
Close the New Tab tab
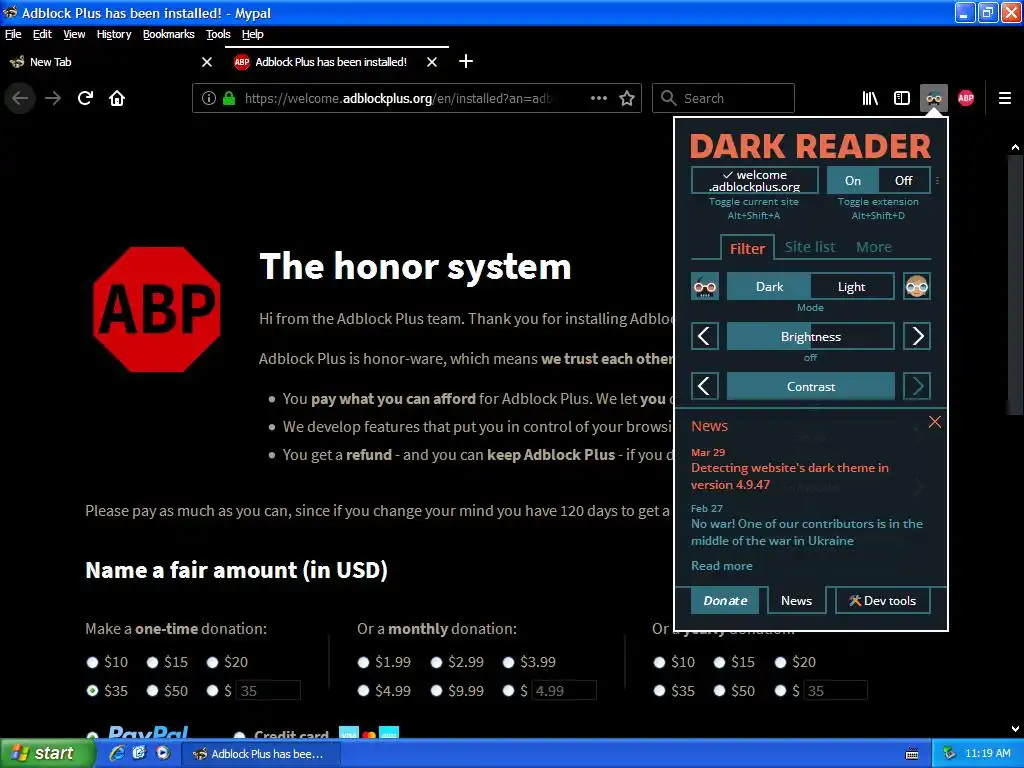pos(206,62)
